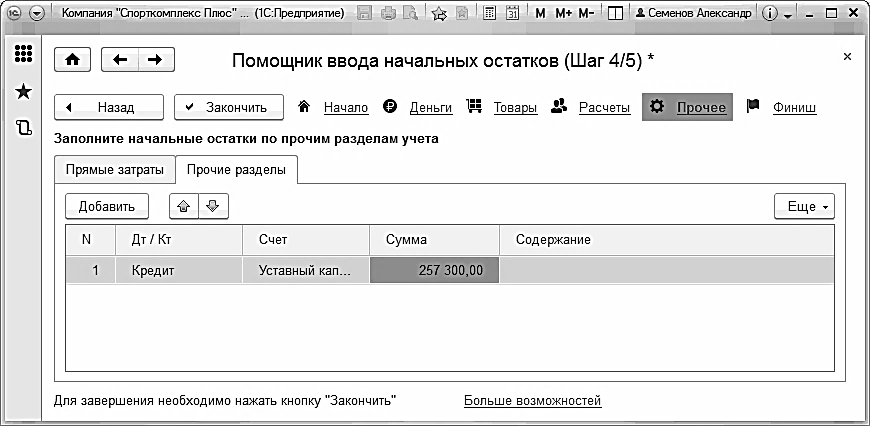Expand the Еще dropdown menu

click(x=804, y=207)
